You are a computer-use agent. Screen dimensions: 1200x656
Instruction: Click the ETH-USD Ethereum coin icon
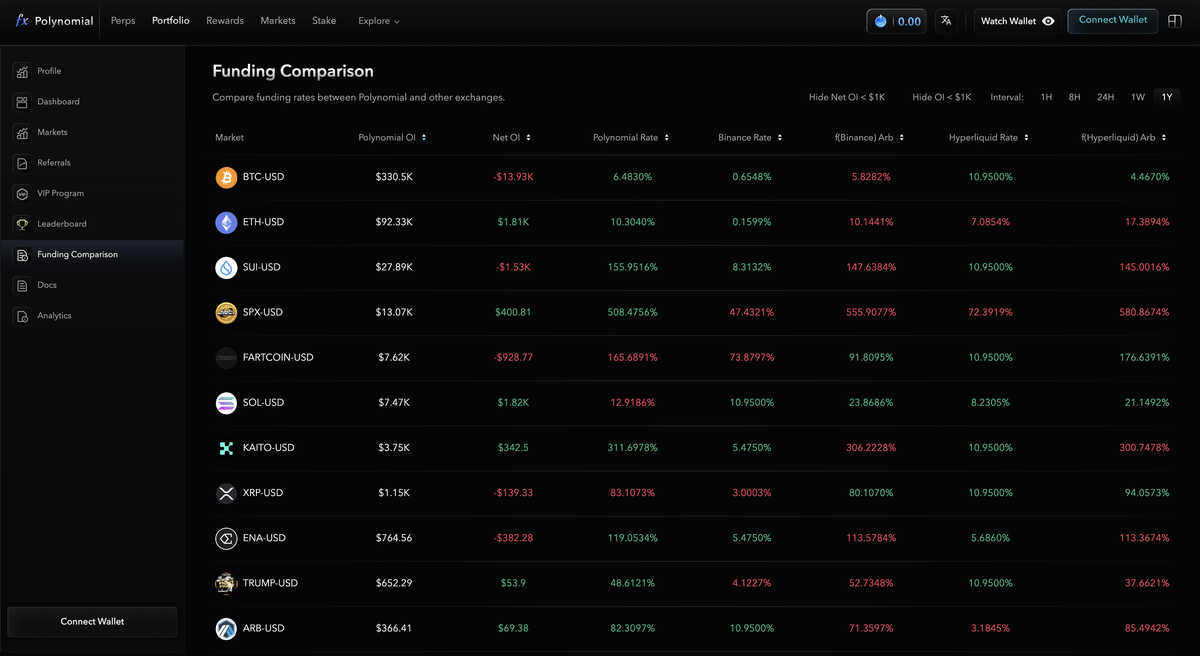(x=226, y=222)
